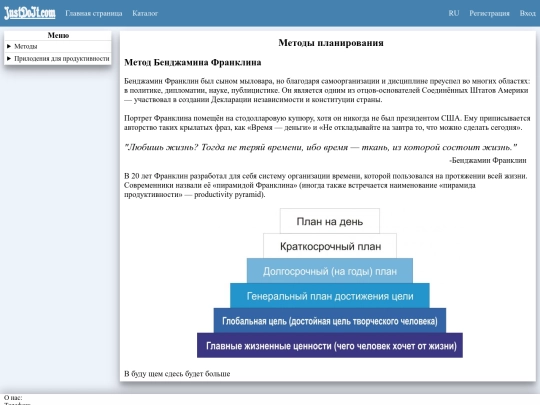This screenshot has width=540, height=405.
Task: Click the JustDoIt.com logo
Action: 30,13
